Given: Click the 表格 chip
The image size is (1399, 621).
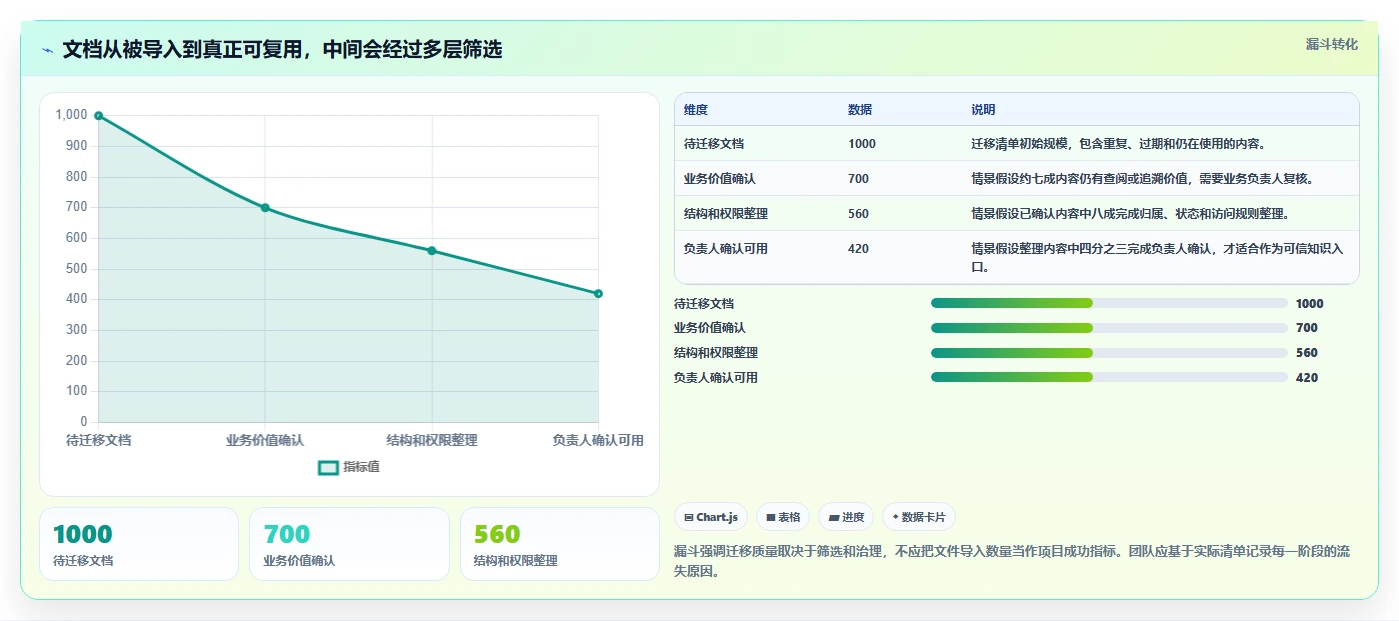Looking at the screenshot, I should click(783, 517).
